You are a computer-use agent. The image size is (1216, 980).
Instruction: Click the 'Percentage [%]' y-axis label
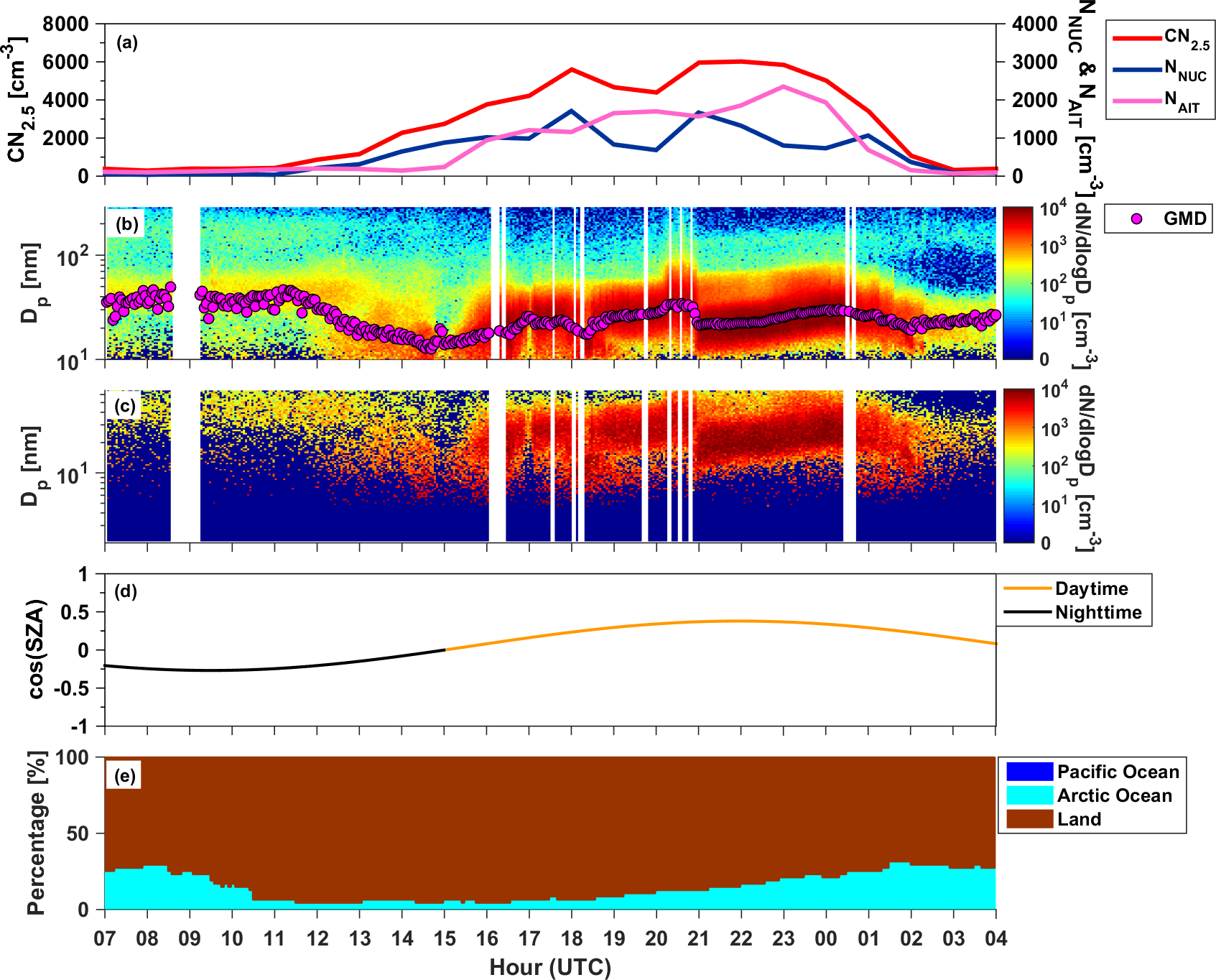click(36, 833)
